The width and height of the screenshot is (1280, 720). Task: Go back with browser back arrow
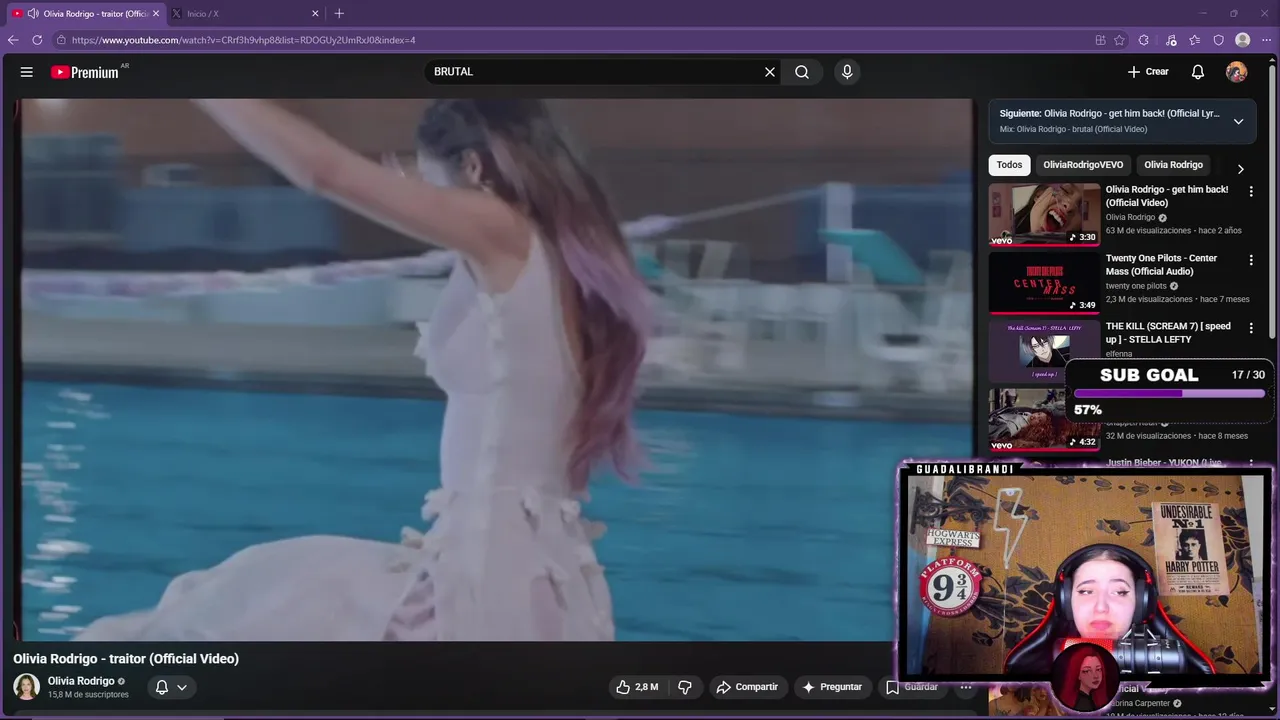(13, 40)
